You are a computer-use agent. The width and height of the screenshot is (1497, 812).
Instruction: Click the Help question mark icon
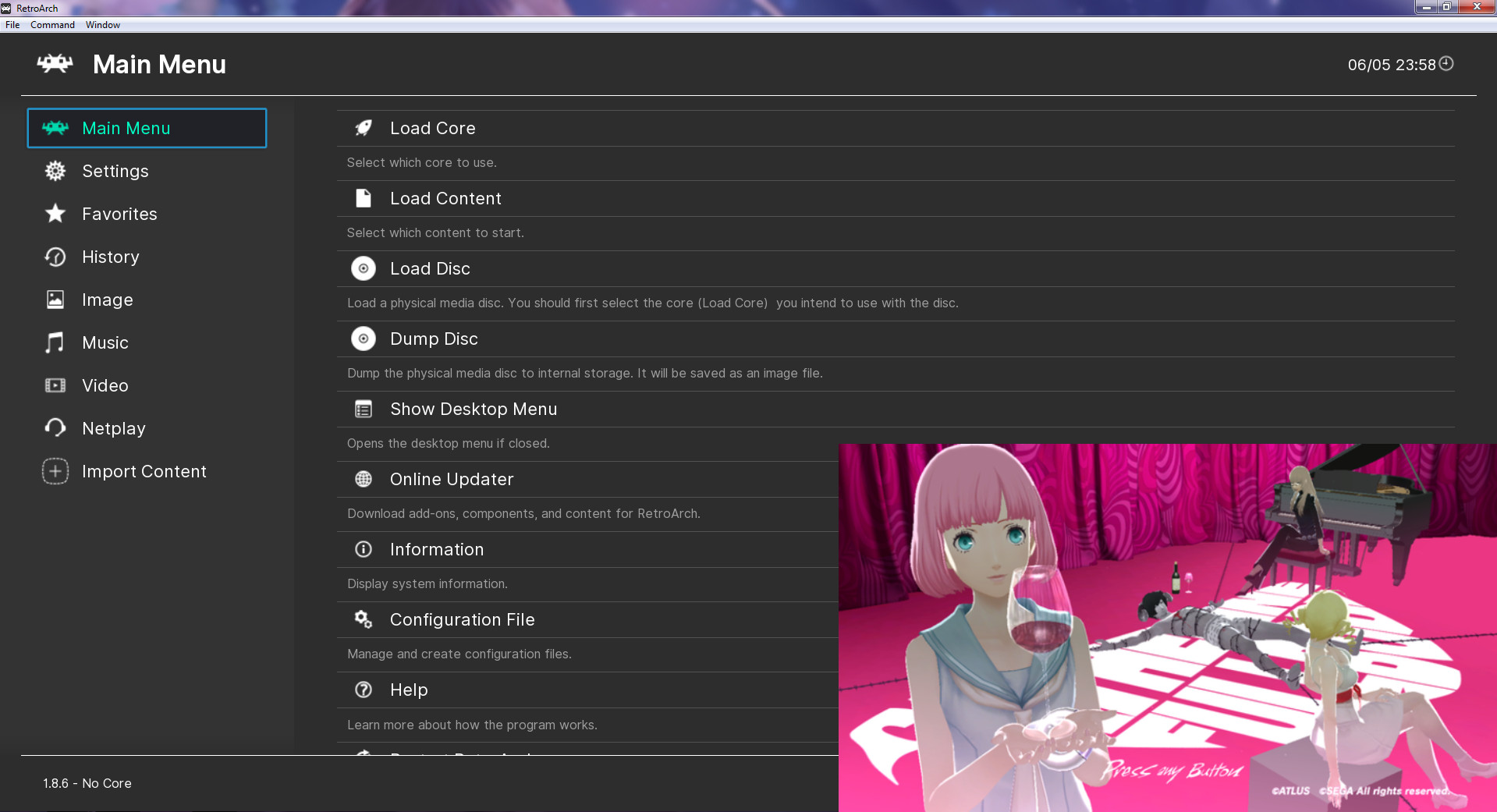[364, 690]
